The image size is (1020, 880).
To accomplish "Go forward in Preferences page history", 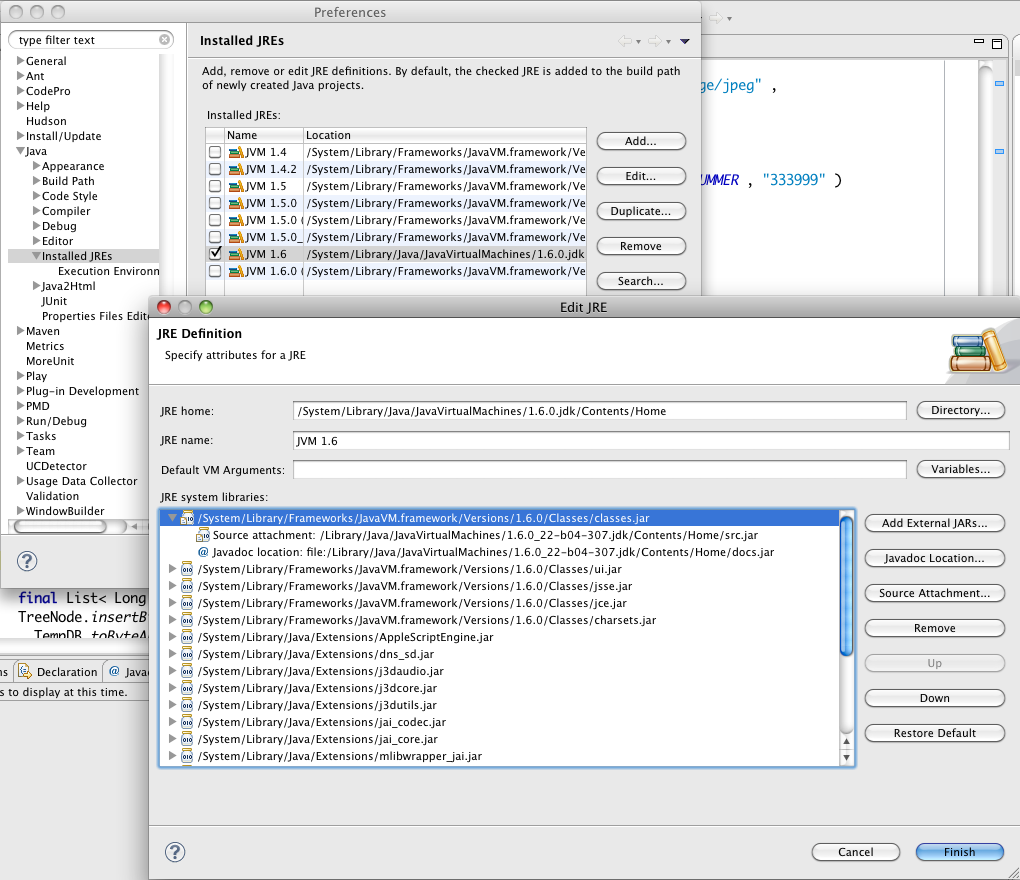I will pos(655,41).
